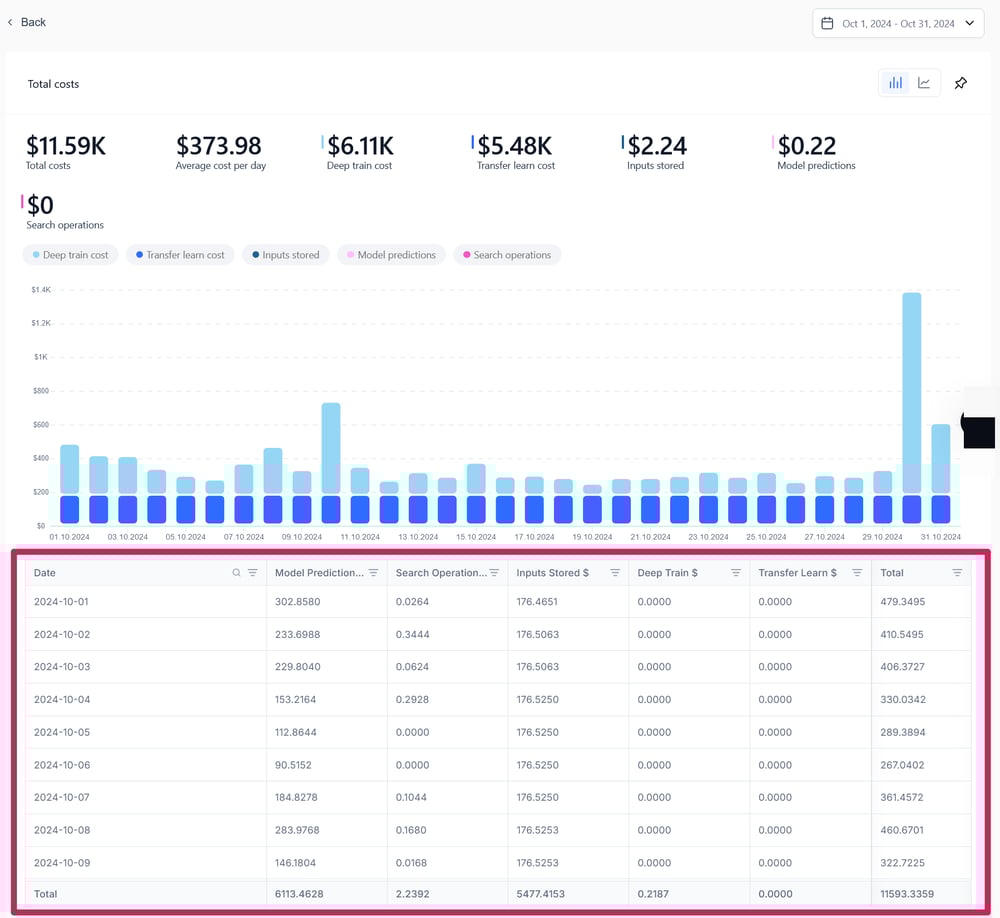The width and height of the screenshot is (1000, 918).
Task: Toggle Deep train cost legend series
Action: pyautogui.click(x=70, y=255)
